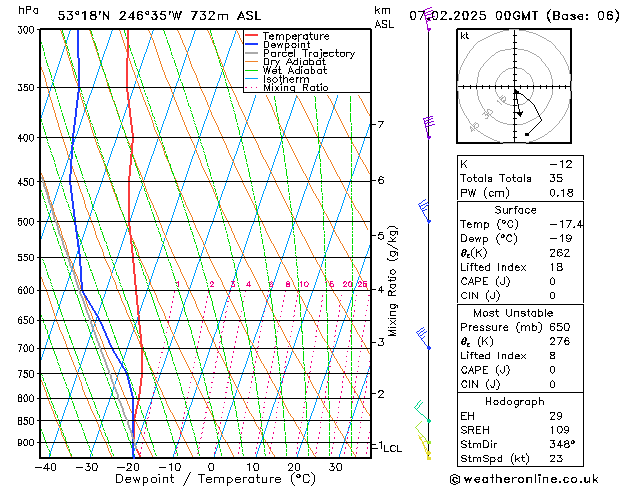
Task: Click the surface Lifted Index value 18
Action: (x=556, y=267)
